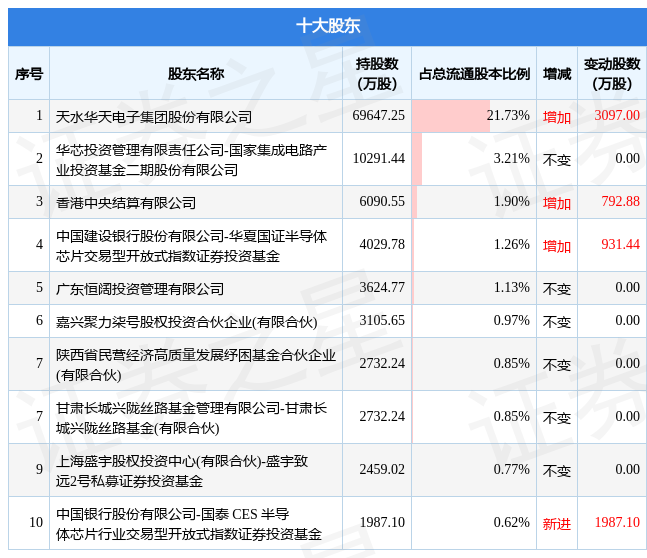Image resolution: width=647 pixels, height=558 pixels.
Task: Click row number 10
Action: 36,522
